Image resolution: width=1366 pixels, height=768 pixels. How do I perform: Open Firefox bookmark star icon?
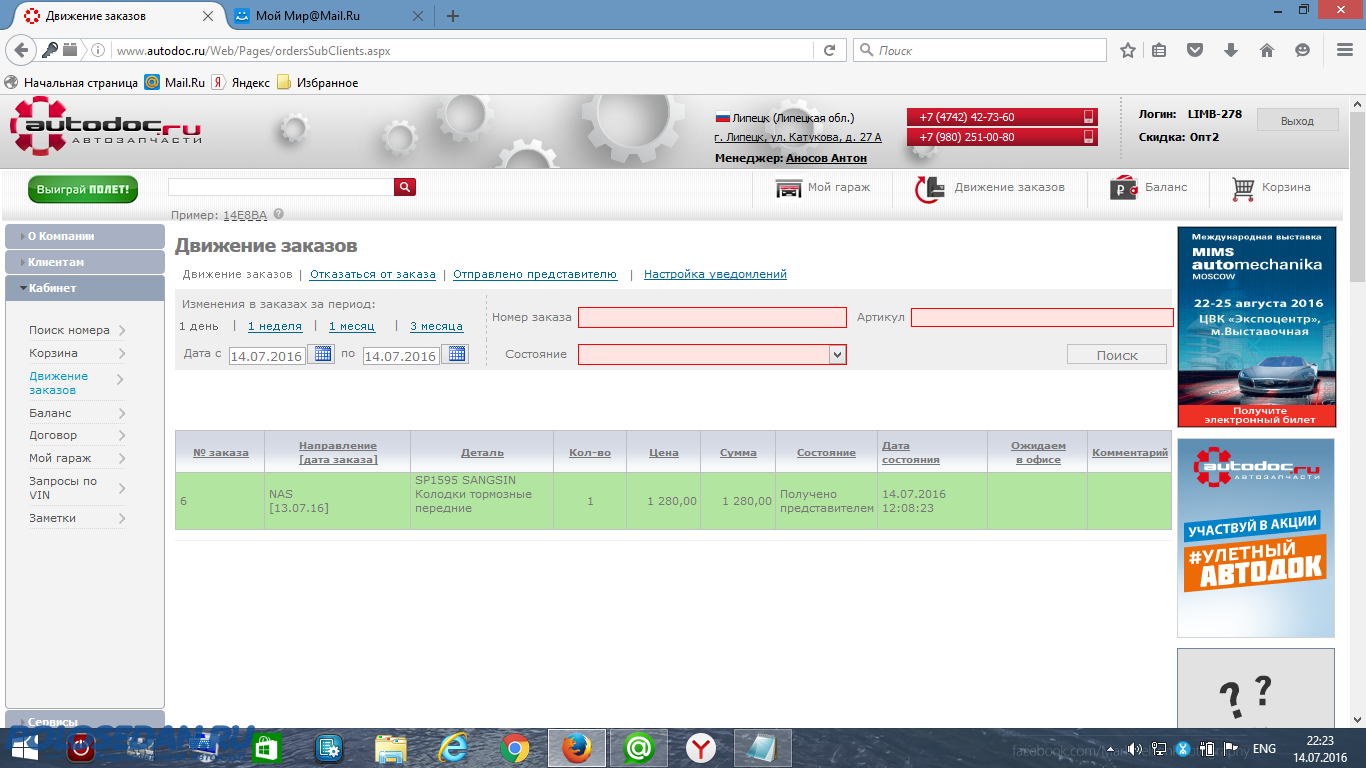[1128, 50]
